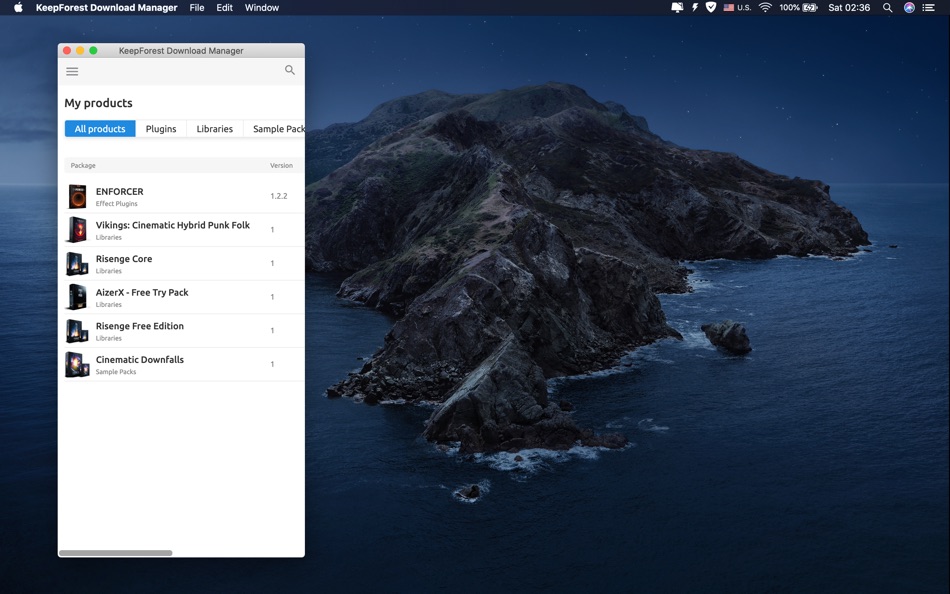The width and height of the screenshot is (950, 594).
Task: Click the AizerX Free Try Pack icon
Action: coord(77,297)
